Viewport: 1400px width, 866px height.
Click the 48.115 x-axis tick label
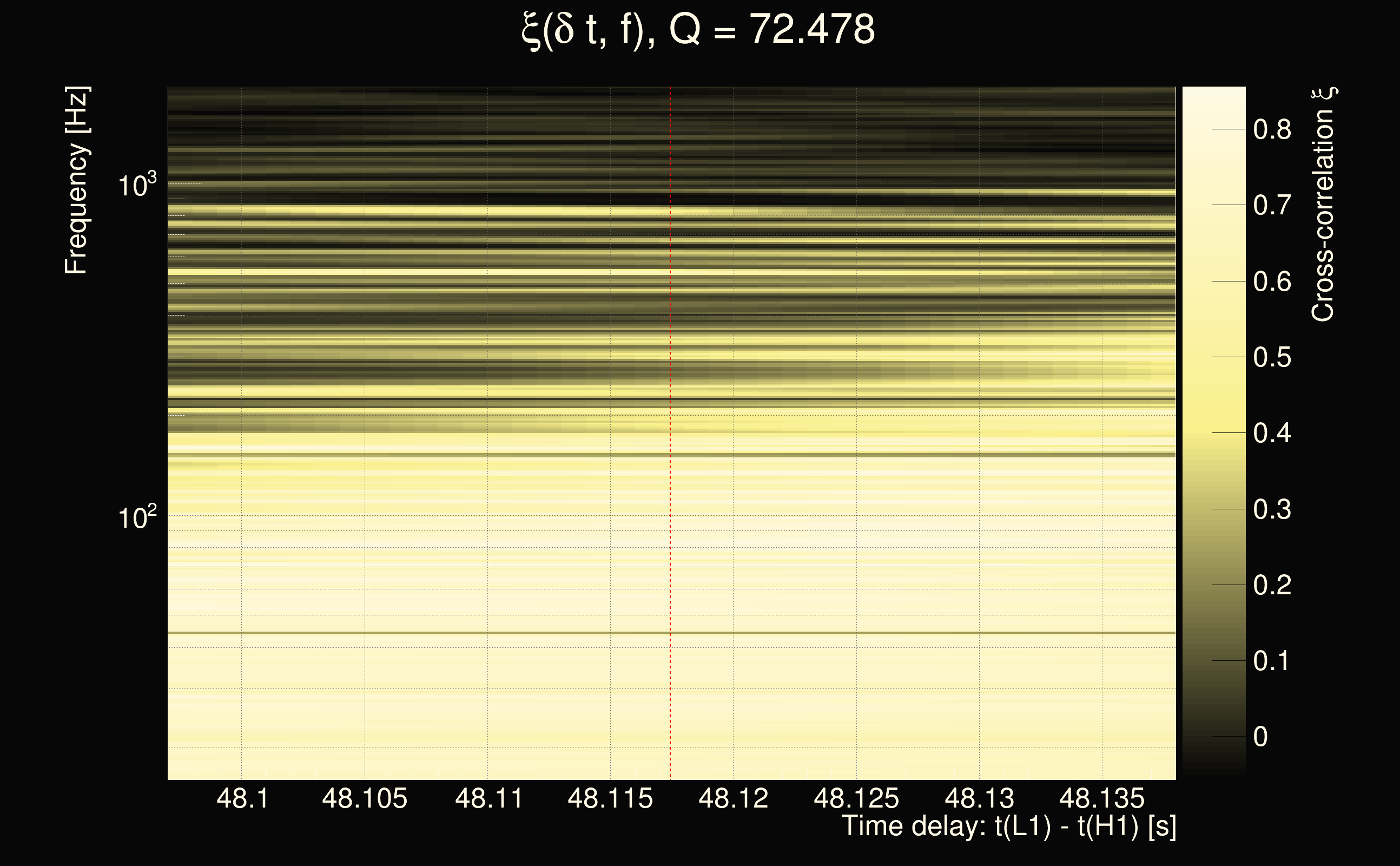(x=610, y=798)
